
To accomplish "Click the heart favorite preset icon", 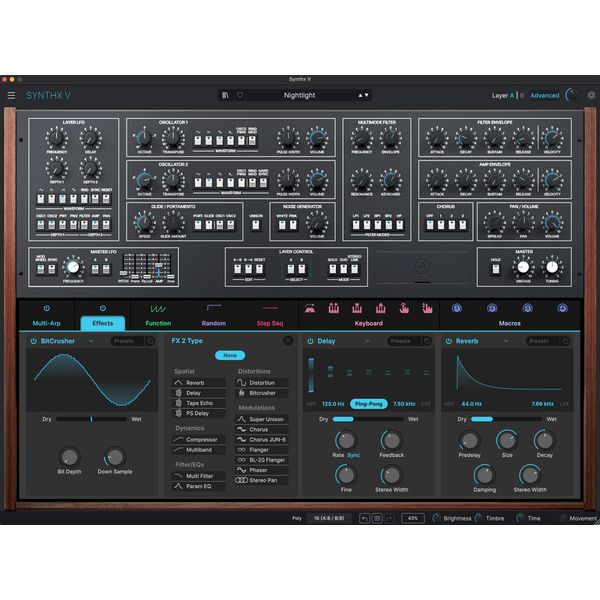I will tap(240, 95).
